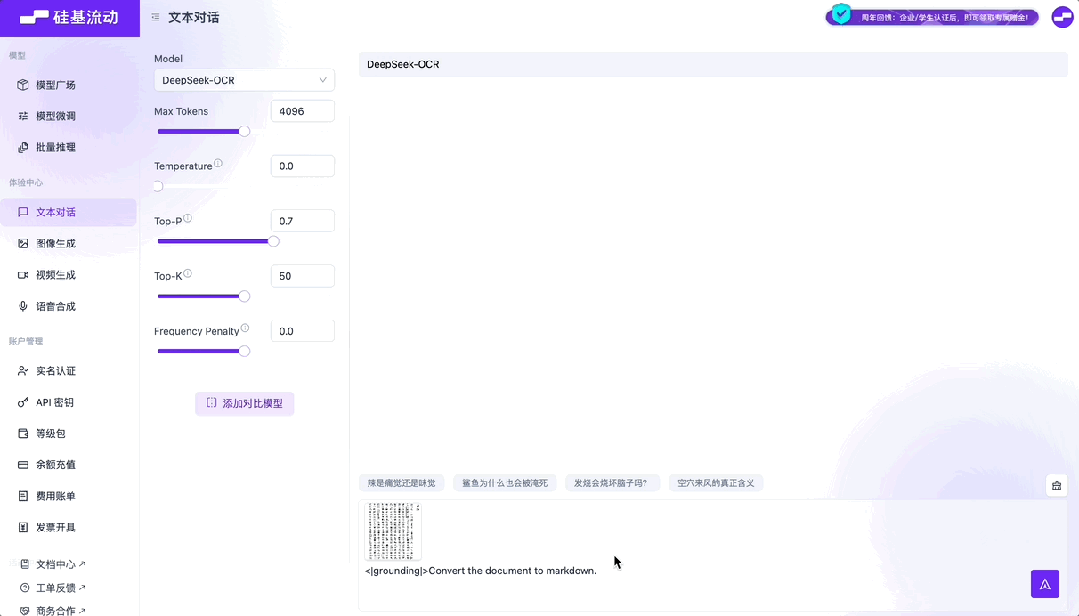Open 模型广场 from the sidebar icon
The width and height of the screenshot is (1079, 616).
(x=22, y=84)
